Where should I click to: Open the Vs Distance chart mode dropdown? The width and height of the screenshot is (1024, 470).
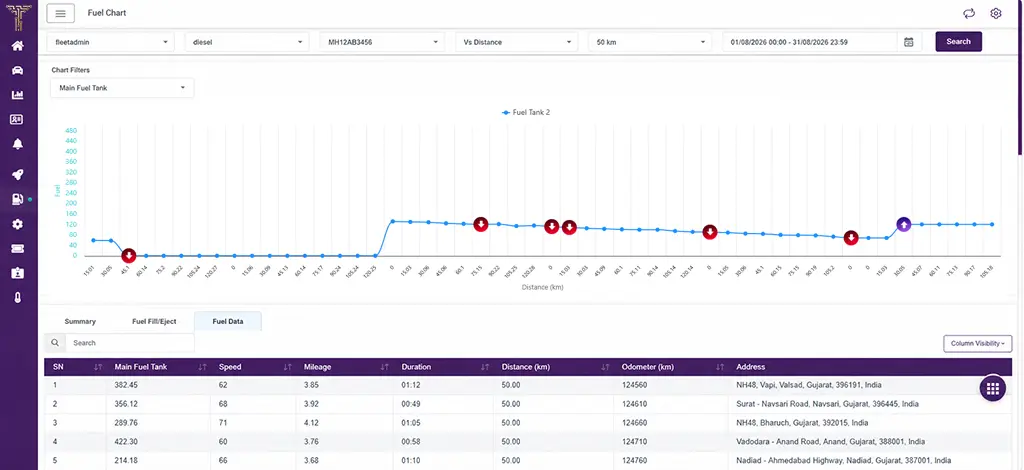(517, 42)
